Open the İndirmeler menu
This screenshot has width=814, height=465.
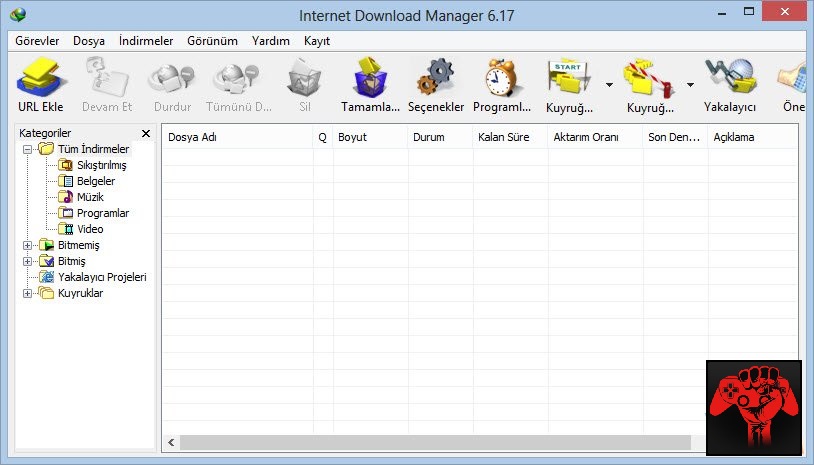click(x=146, y=41)
